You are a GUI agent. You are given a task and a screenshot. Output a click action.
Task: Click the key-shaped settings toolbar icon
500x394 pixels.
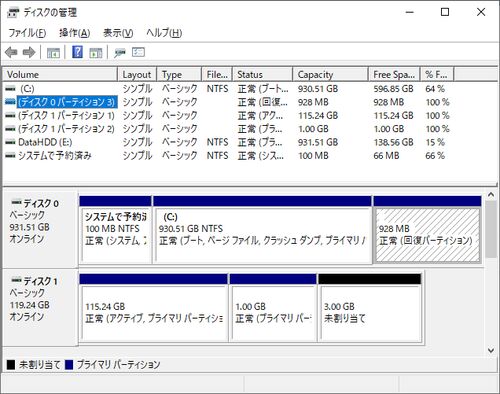[x=120, y=52]
